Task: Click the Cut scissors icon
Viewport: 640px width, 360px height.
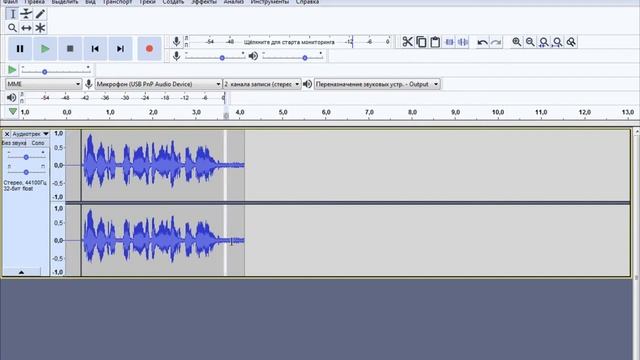Action: pos(407,42)
